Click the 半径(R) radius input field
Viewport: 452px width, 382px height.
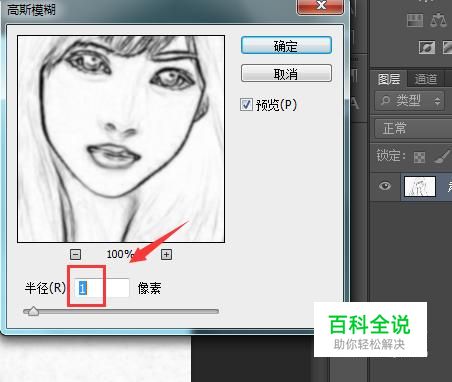[x=101, y=288]
